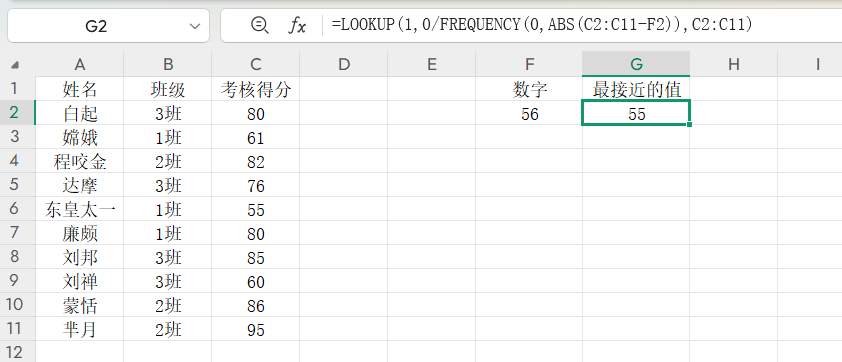
Task: Select the name cell 蒙恬
Action: (79, 306)
